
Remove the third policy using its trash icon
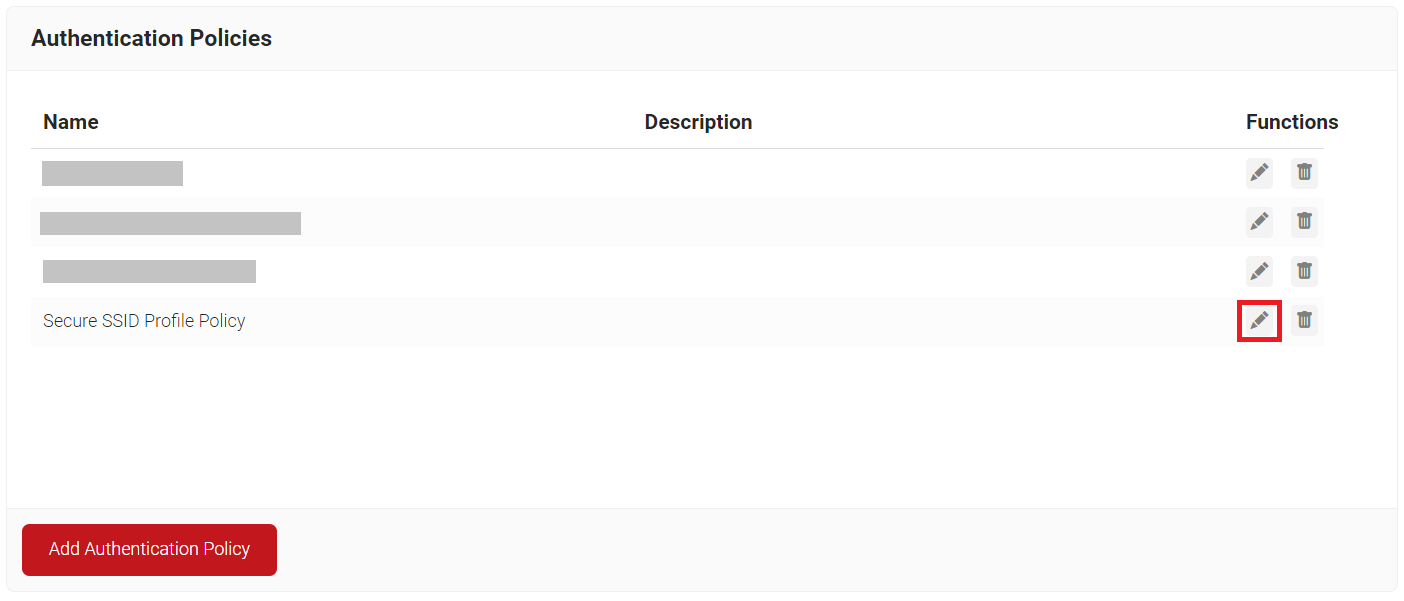pos(1304,271)
